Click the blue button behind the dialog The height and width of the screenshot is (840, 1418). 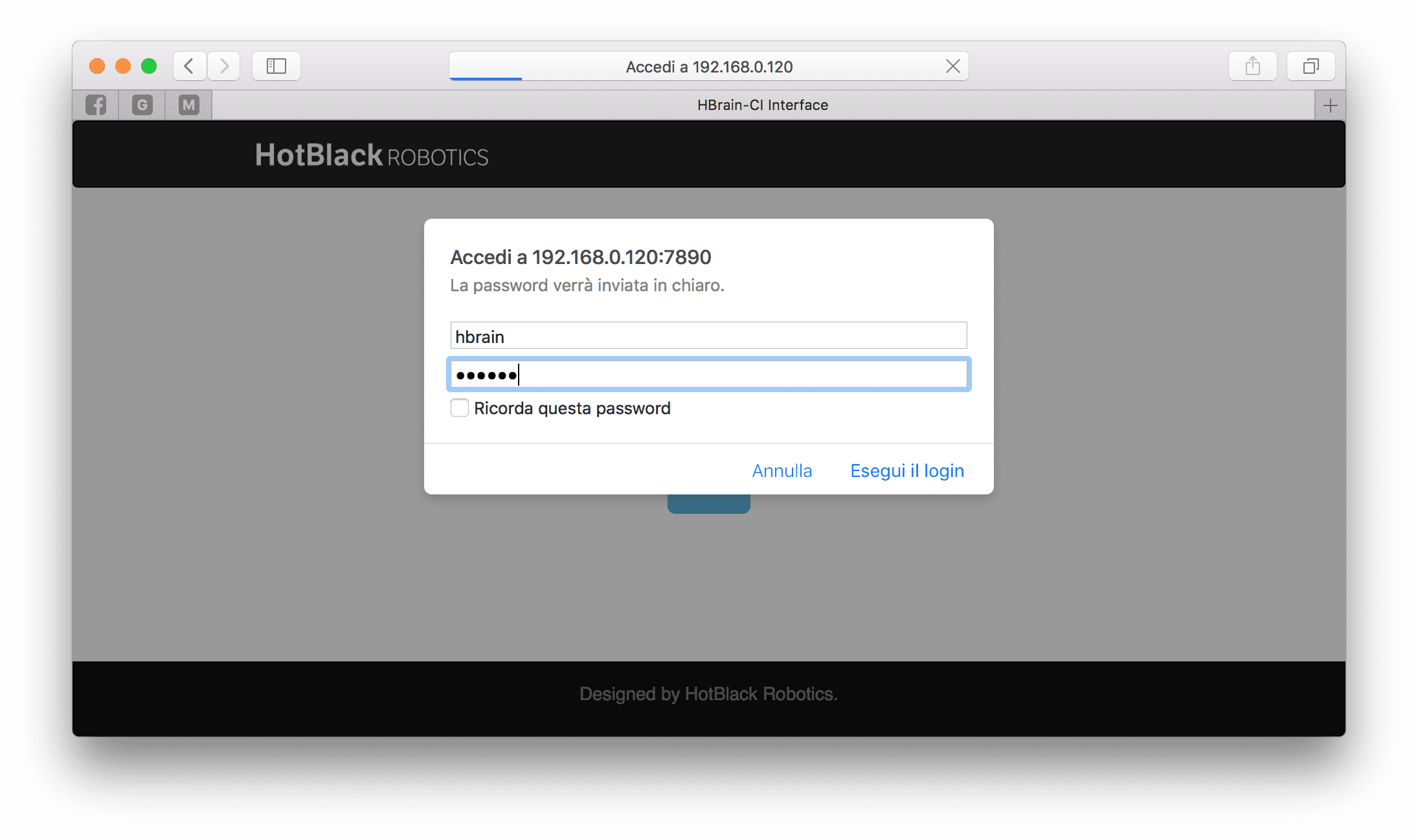click(708, 504)
